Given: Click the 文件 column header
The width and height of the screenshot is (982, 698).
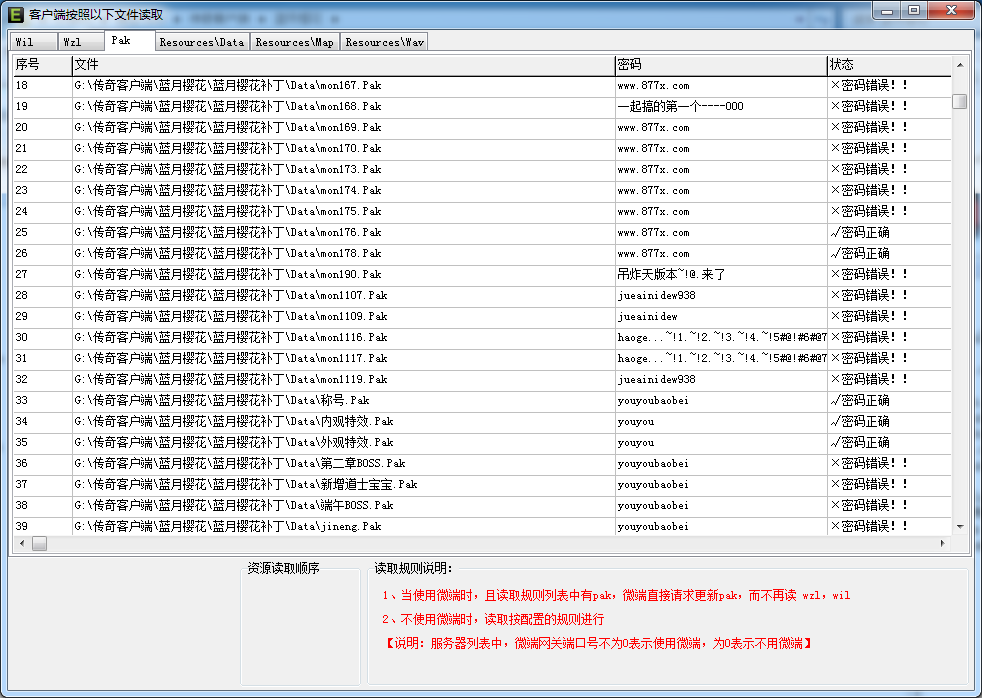Looking at the screenshot, I should click(x=342, y=65).
